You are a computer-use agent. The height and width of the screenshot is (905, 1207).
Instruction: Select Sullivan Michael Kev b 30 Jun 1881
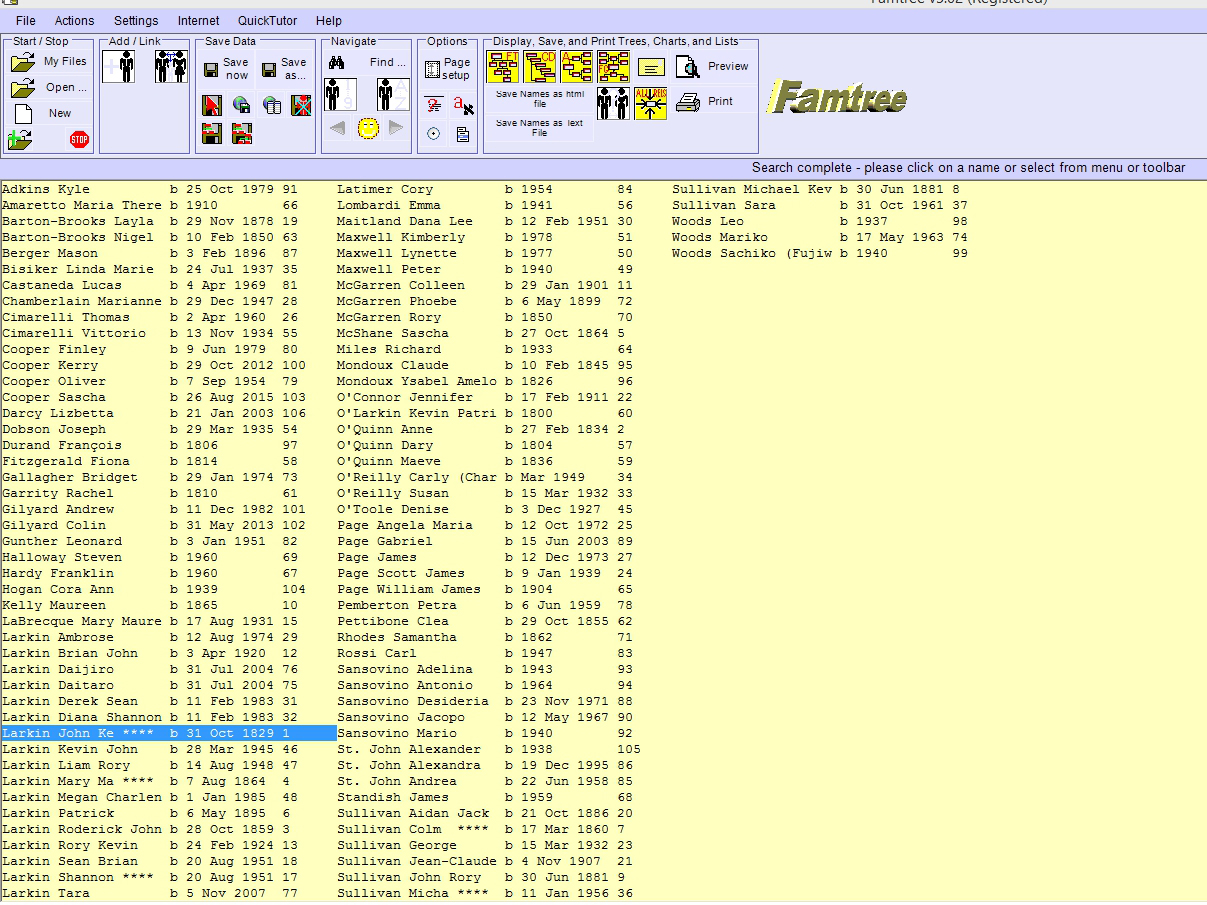[838, 189]
